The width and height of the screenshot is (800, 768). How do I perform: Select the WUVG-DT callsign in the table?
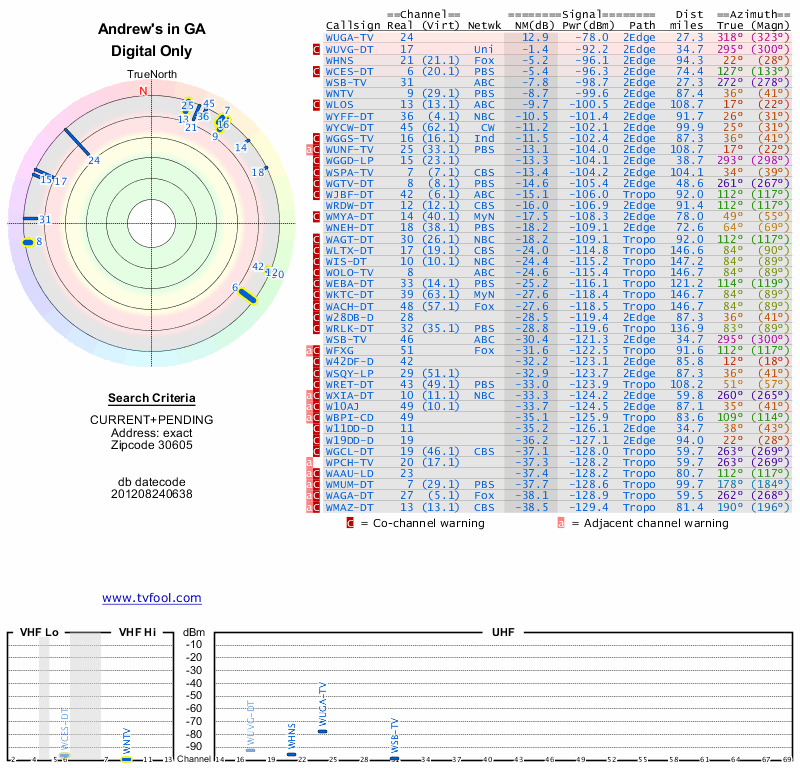tap(349, 49)
